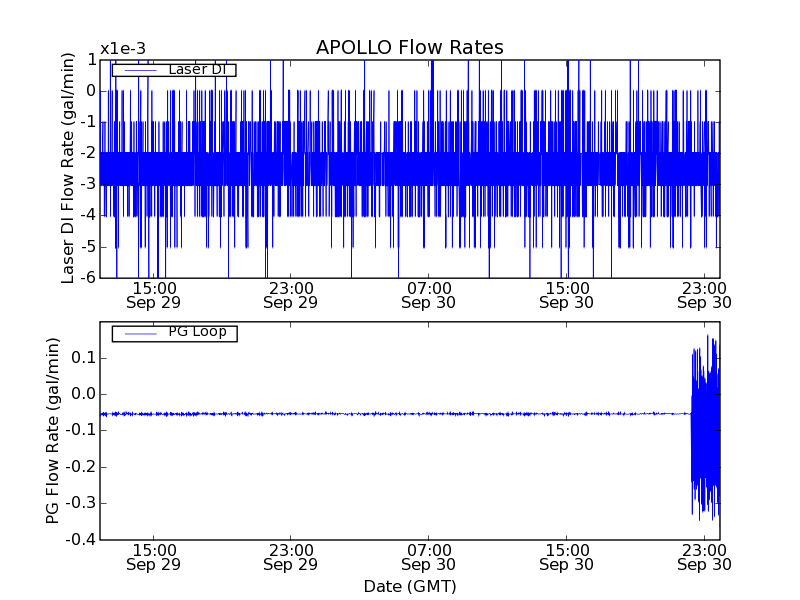Click the bottom plot '23:00 Sep 30' tick label

click(x=705, y=558)
